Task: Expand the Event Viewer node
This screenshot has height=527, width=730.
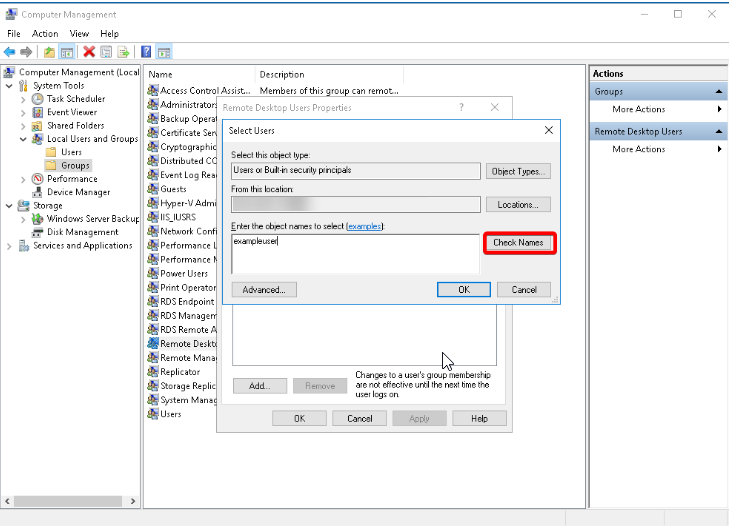Action: point(23,113)
